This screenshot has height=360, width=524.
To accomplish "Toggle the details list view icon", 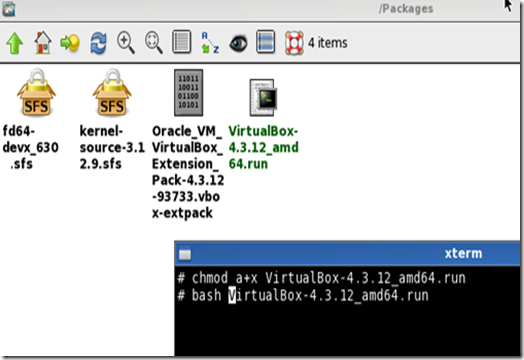I will tap(181, 42).
